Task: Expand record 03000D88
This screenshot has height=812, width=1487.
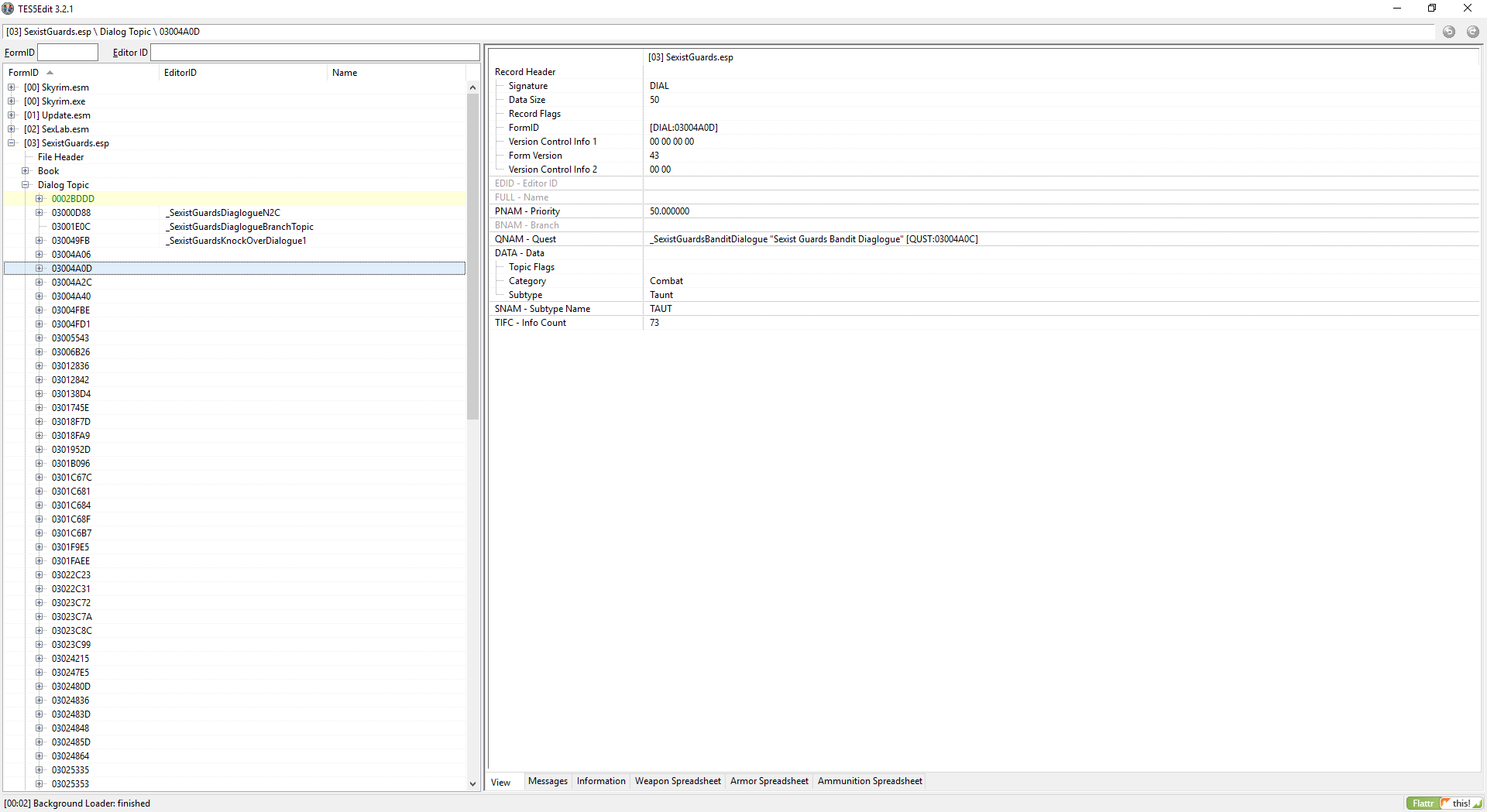Action: click(39, 213)
